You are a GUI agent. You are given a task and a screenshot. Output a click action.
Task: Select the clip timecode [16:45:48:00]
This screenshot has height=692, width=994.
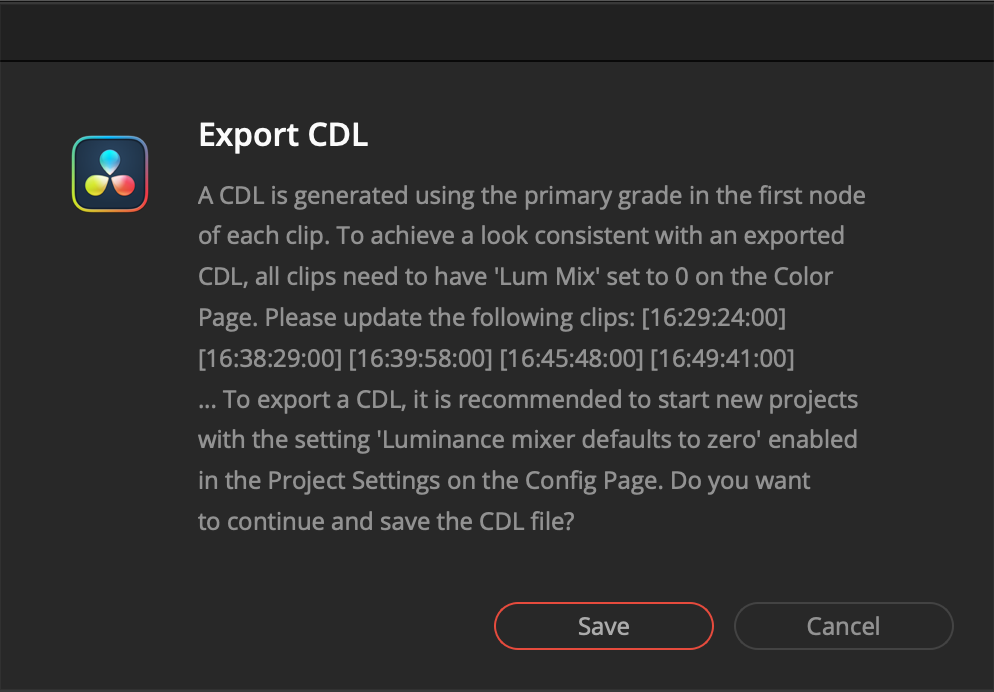point(571,359)
